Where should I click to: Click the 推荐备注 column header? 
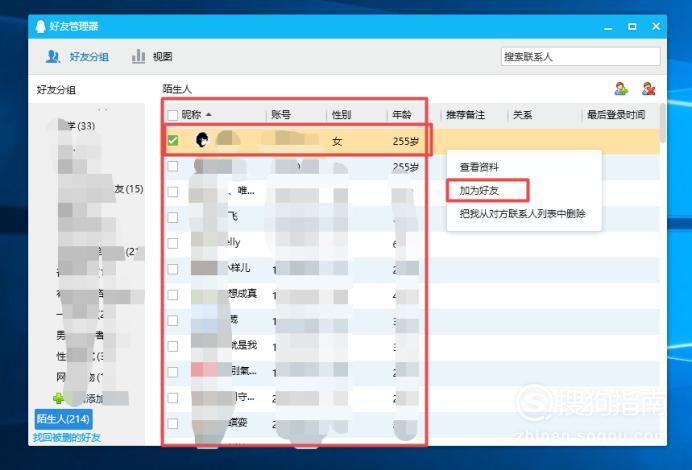pyautogui.click(x=465, y=115)
